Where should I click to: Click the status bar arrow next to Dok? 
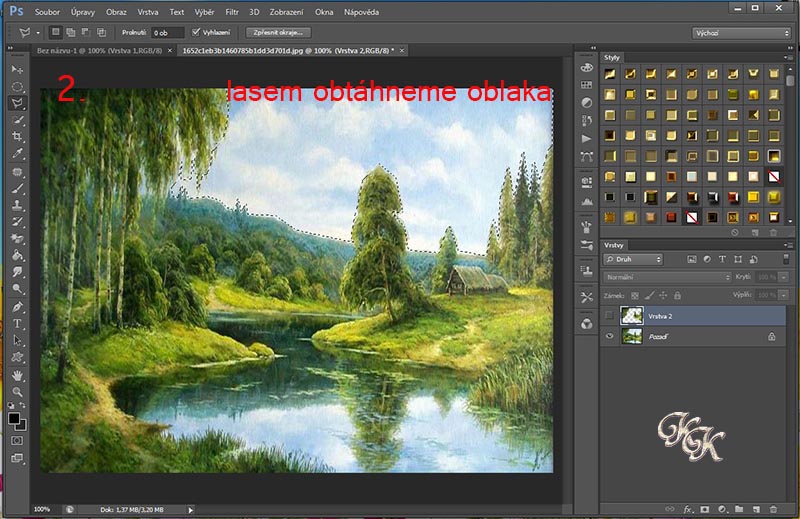pyautogui.click(x=191, y=509)
